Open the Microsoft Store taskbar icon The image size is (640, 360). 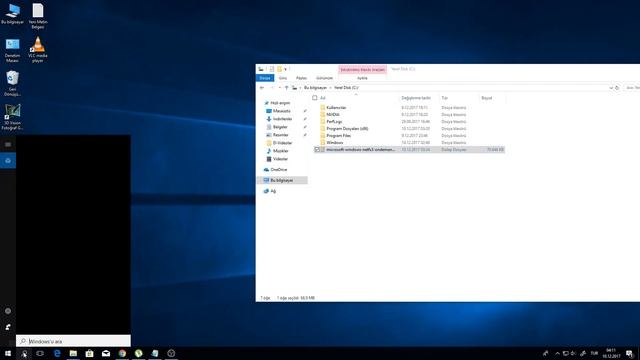click(x=89, y=353)
